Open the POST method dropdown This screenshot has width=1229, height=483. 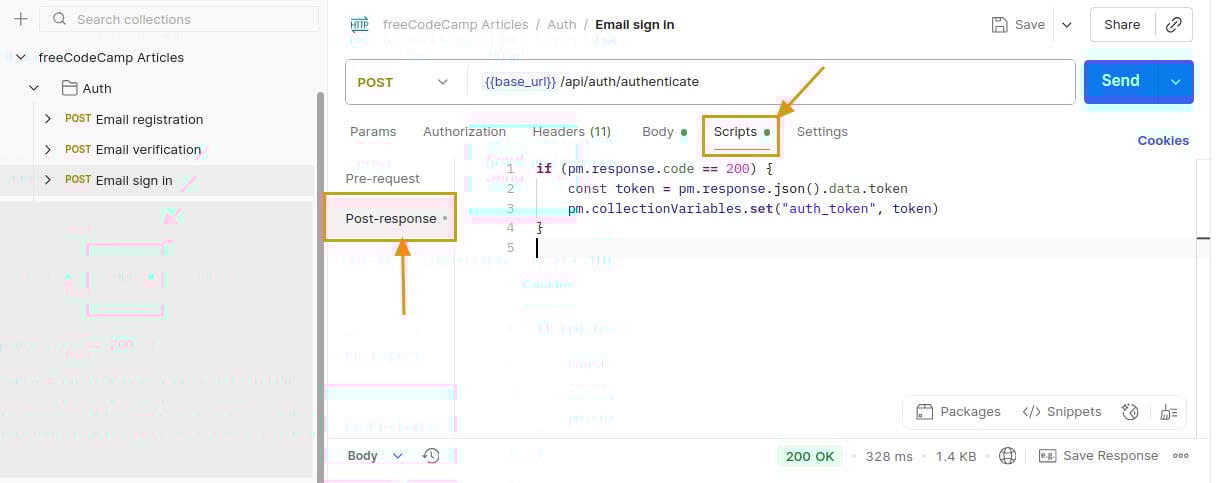403,82
